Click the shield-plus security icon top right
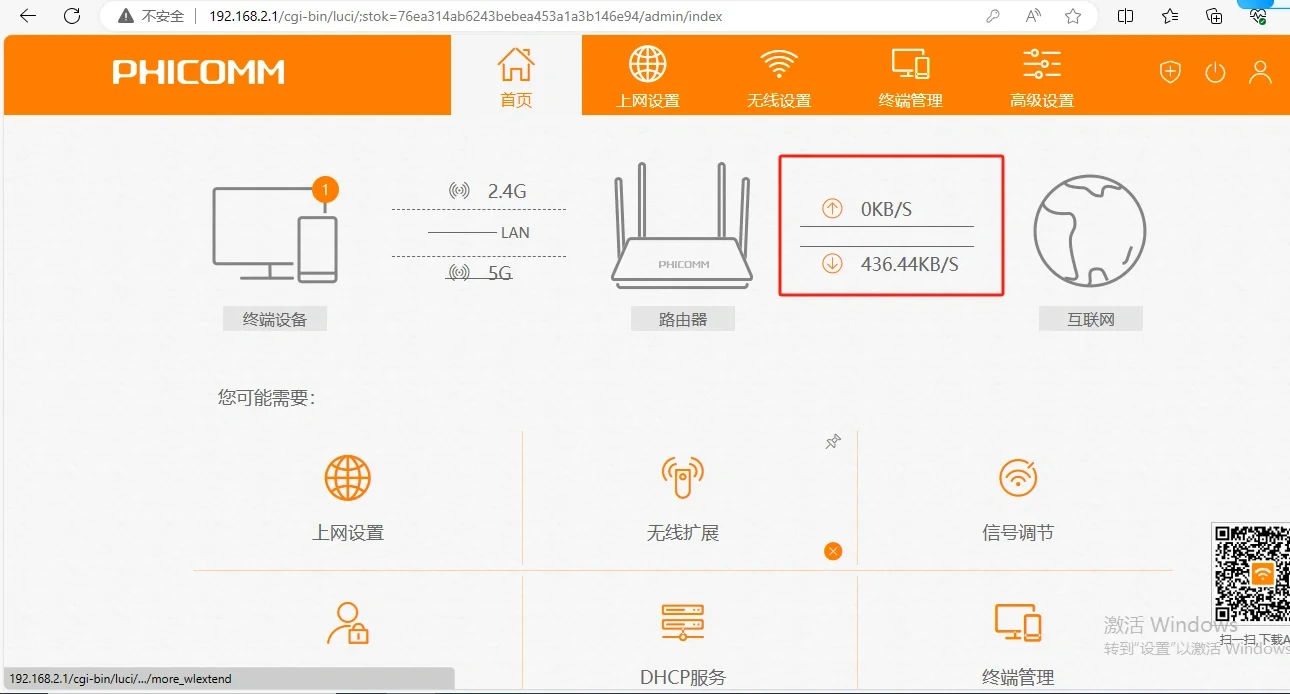The width and height of the screenshot is (1290, 694). pyautogui.click(x=1169, y=71)
